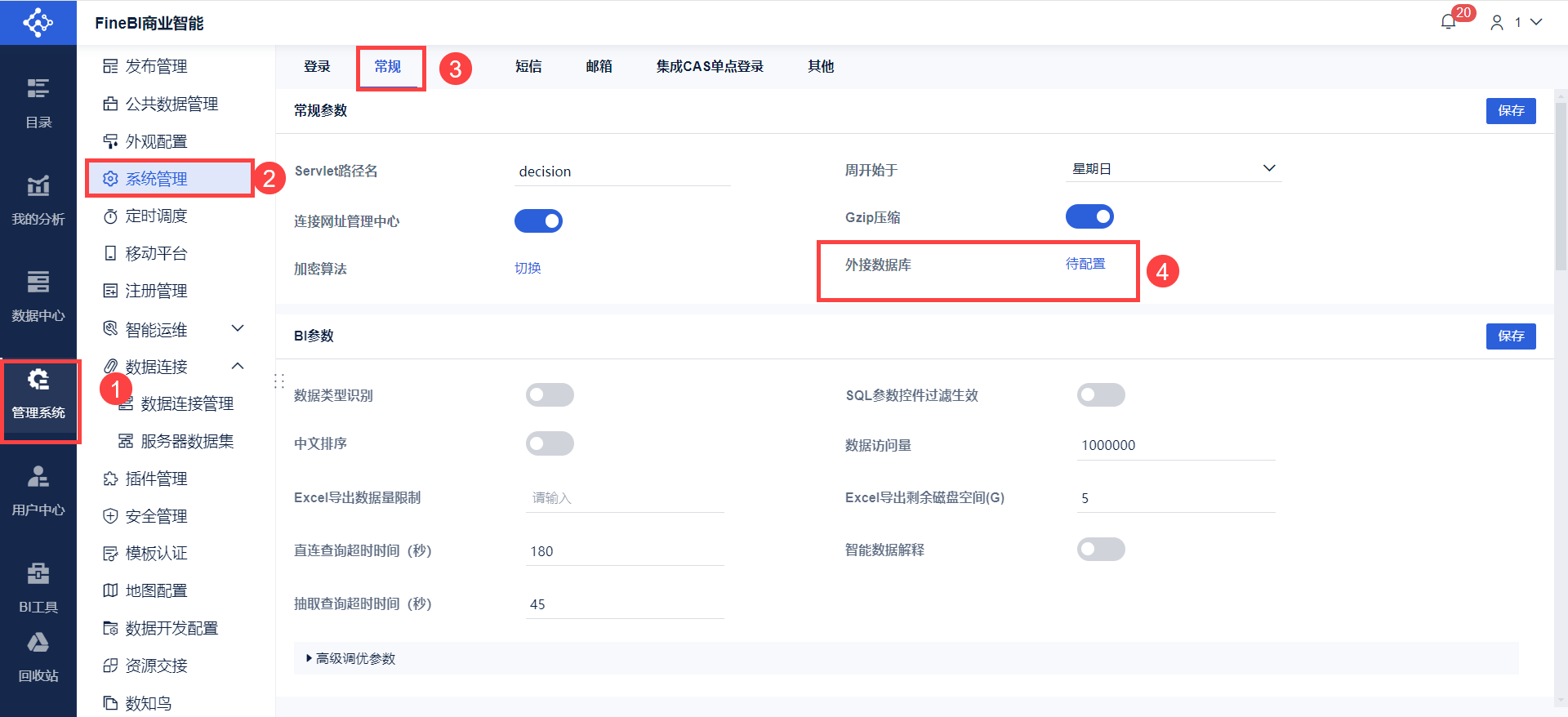
Task: Turn off the Gzip压缩 toggle
Action: (x=1089, y=216)
